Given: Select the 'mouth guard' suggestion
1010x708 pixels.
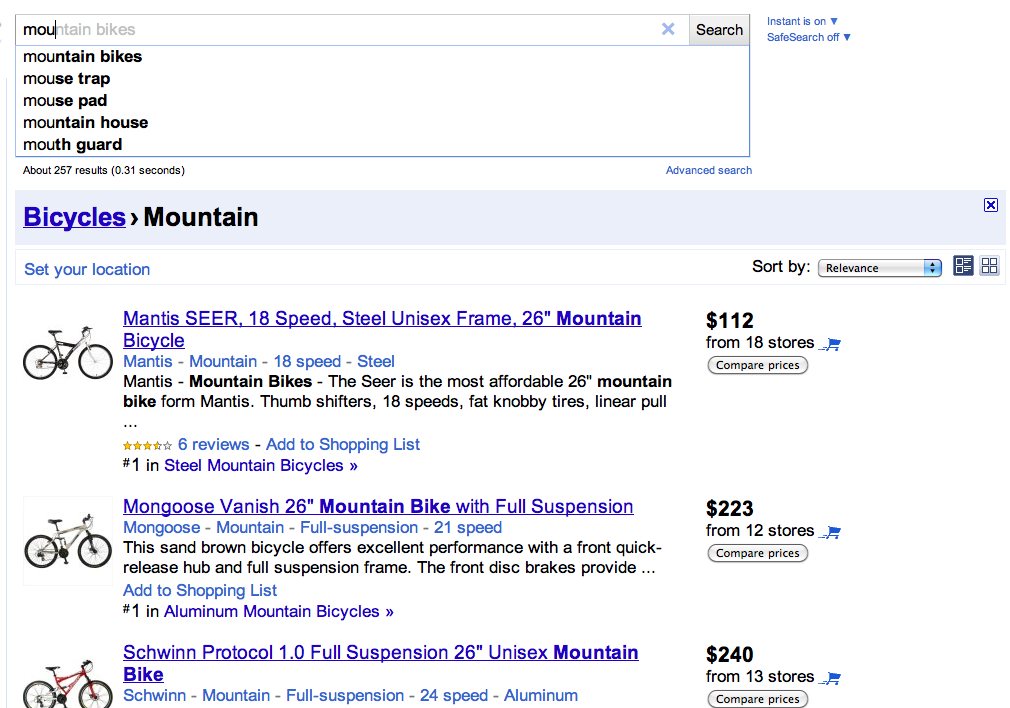Looking at the screenshot, I should (x=383, y=144).
